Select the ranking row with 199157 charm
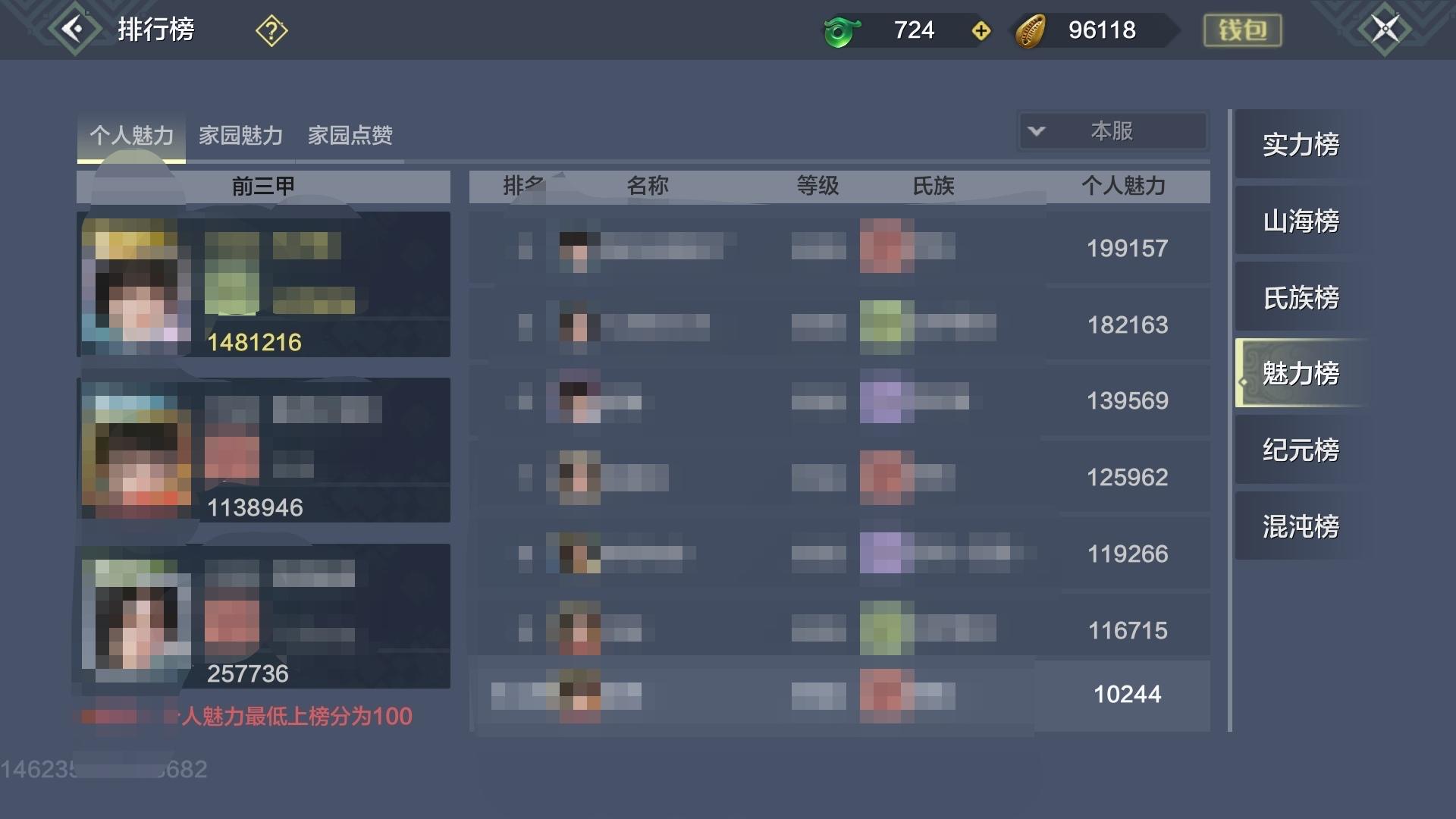This screenshot has height=819, width=1456. [x=839, y=248]
